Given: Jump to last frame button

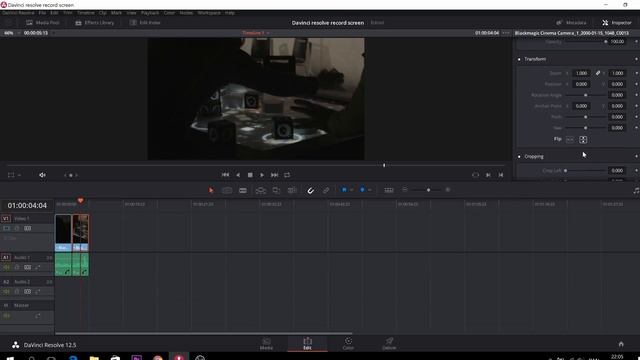Looking at the screenshot, I should click(x=275, y=175).
